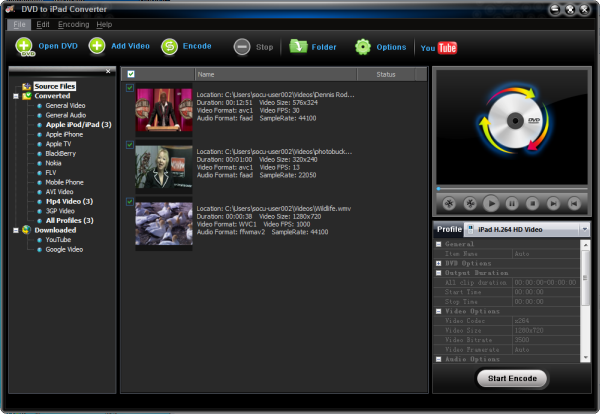Screen dimensions: 600x414
Task: Select the Dennis Rod video thumbnail
Action: coord(164,110)
